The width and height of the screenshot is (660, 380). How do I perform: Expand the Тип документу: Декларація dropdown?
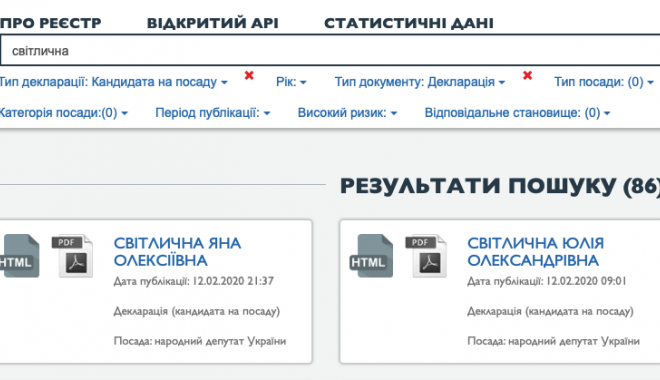(x=420, y=82)
